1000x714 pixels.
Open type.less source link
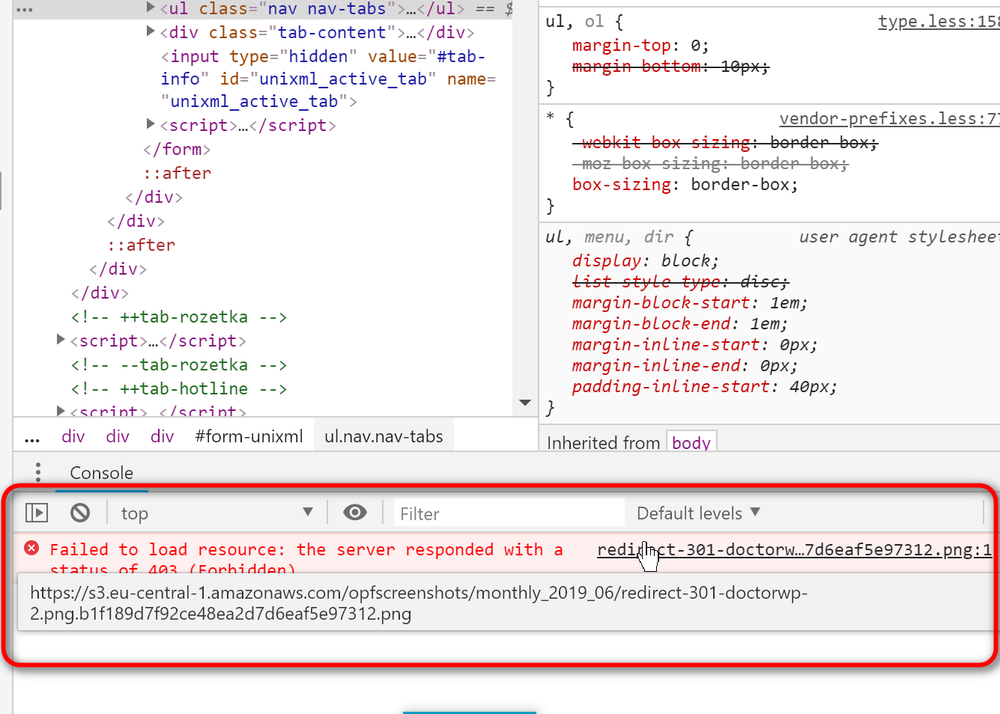939,22
